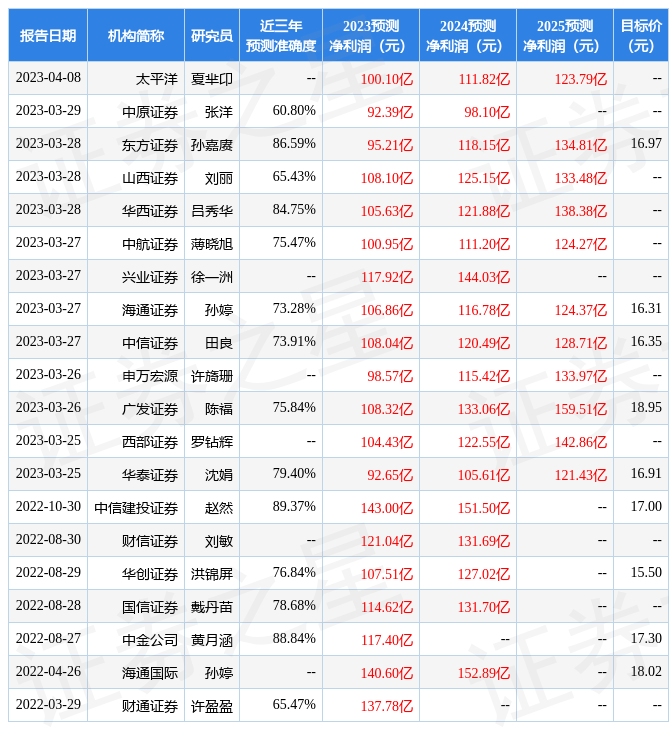
Task: Click the 2023预测净利润 column header
Action: [371, 35]
